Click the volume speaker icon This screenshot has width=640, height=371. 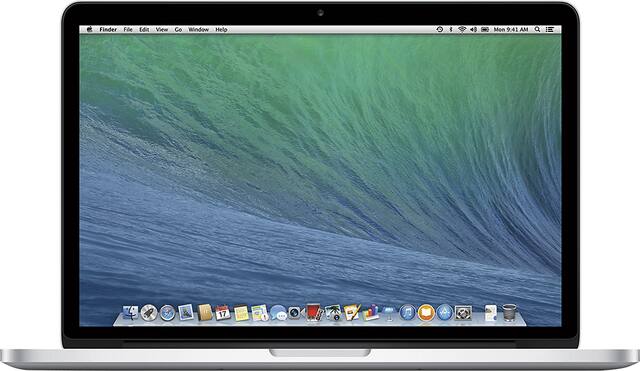click(x=473, y=29)
